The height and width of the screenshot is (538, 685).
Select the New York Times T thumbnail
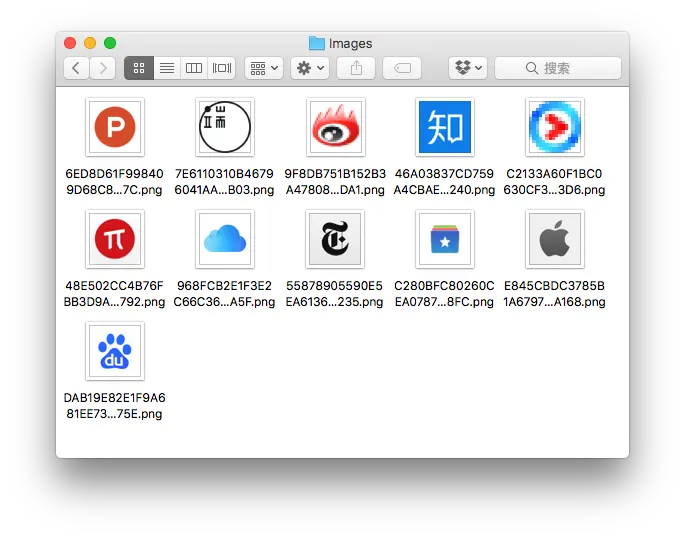pyautogui.click(x=335, y=239)
